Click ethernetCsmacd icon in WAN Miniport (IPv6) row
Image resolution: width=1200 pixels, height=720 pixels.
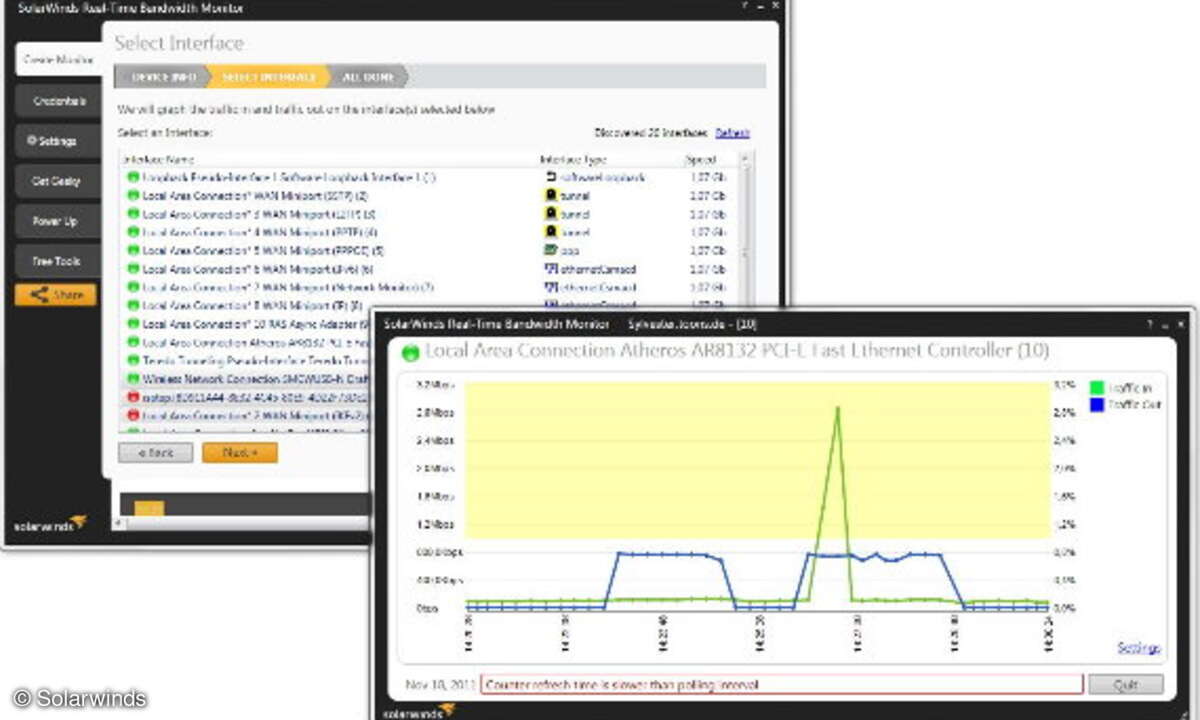coord(550,269)
